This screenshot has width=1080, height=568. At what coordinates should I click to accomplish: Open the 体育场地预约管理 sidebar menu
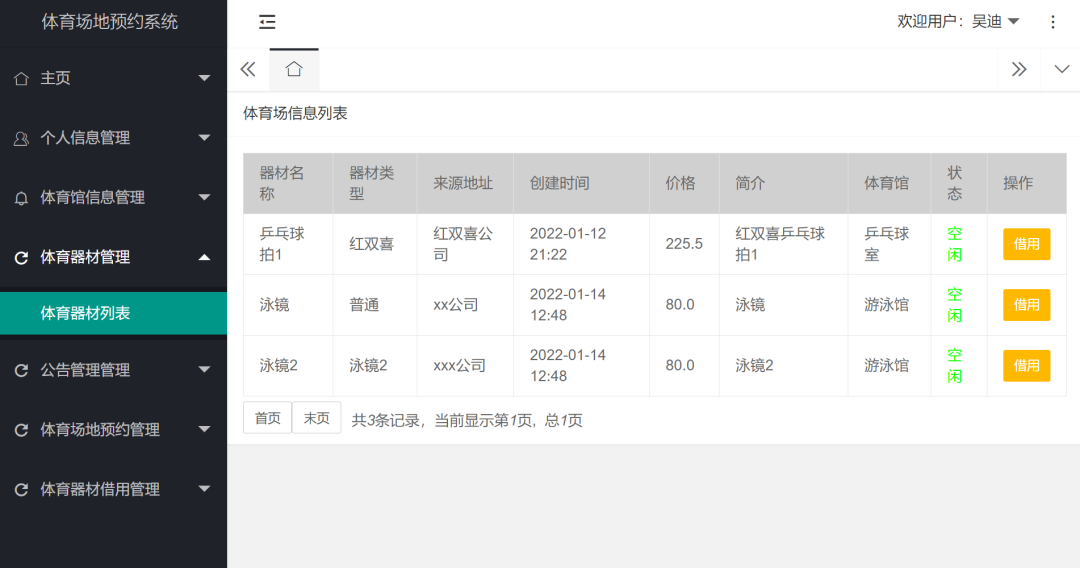tap(114, 430)
